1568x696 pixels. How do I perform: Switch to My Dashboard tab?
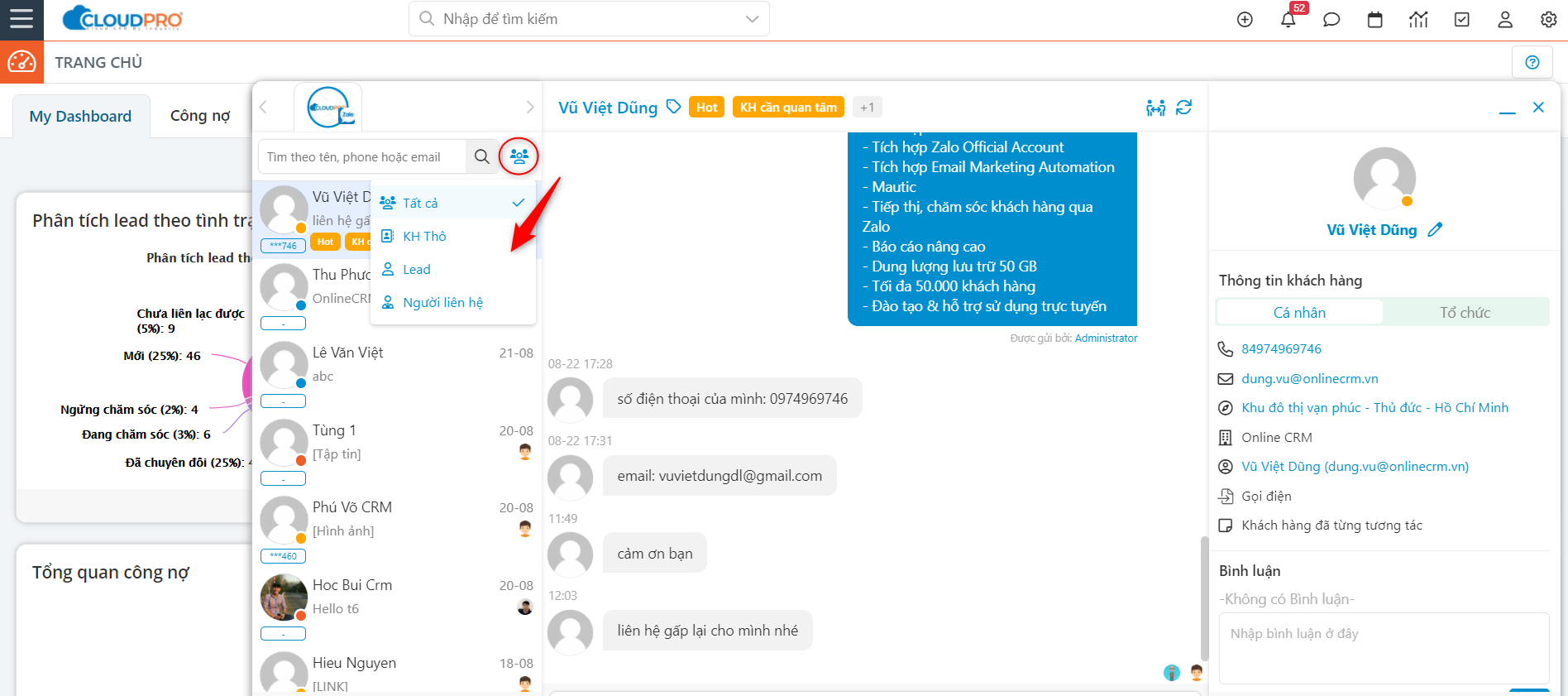[81, 116]
